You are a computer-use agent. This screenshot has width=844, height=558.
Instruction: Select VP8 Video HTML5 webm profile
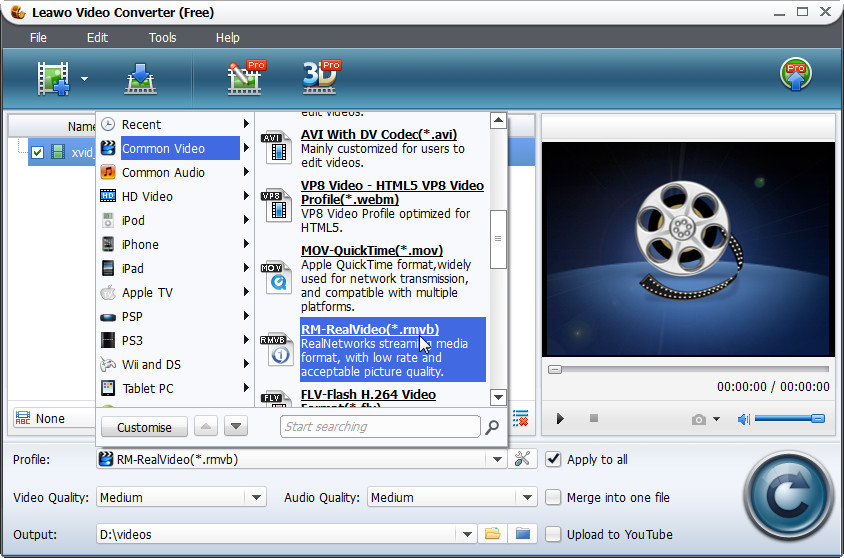tap(392, 192)
